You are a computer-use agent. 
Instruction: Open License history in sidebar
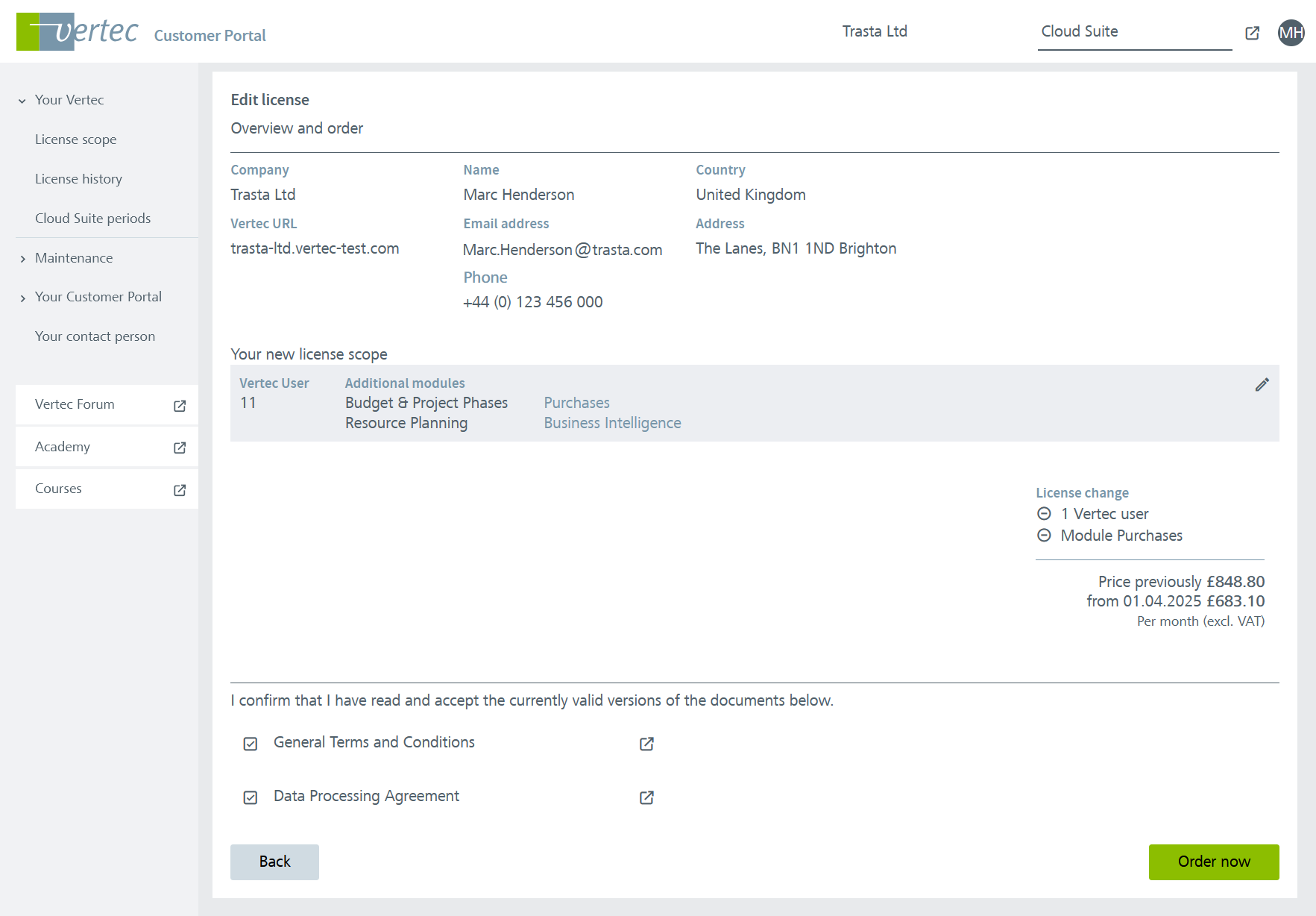78,179
